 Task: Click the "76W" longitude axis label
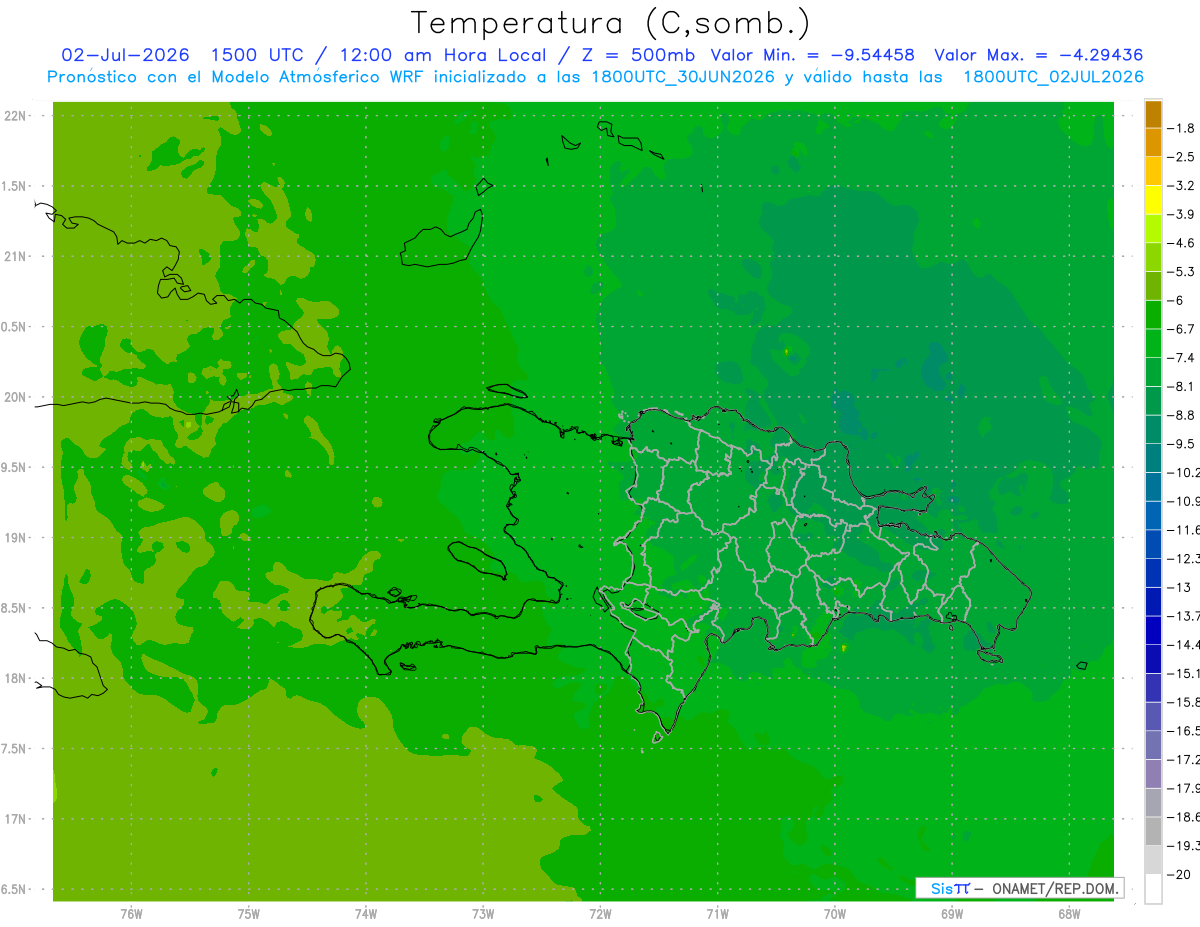[131, 913]
